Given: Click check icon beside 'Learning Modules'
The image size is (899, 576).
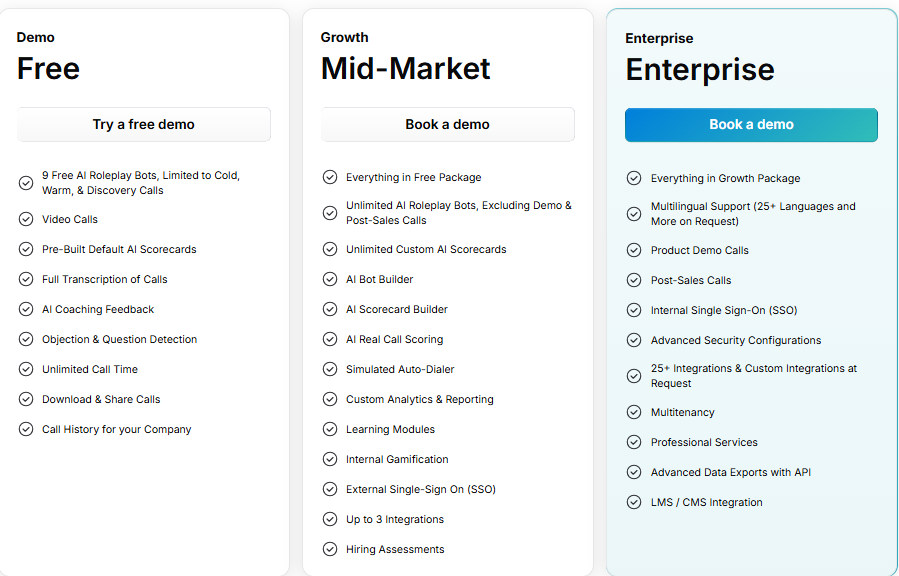Looking at the screenshot, I should click(330, 429).
